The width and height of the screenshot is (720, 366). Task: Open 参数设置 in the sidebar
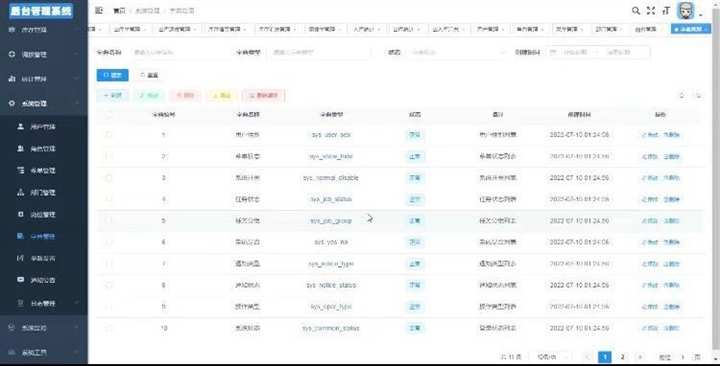click(44, 258)
